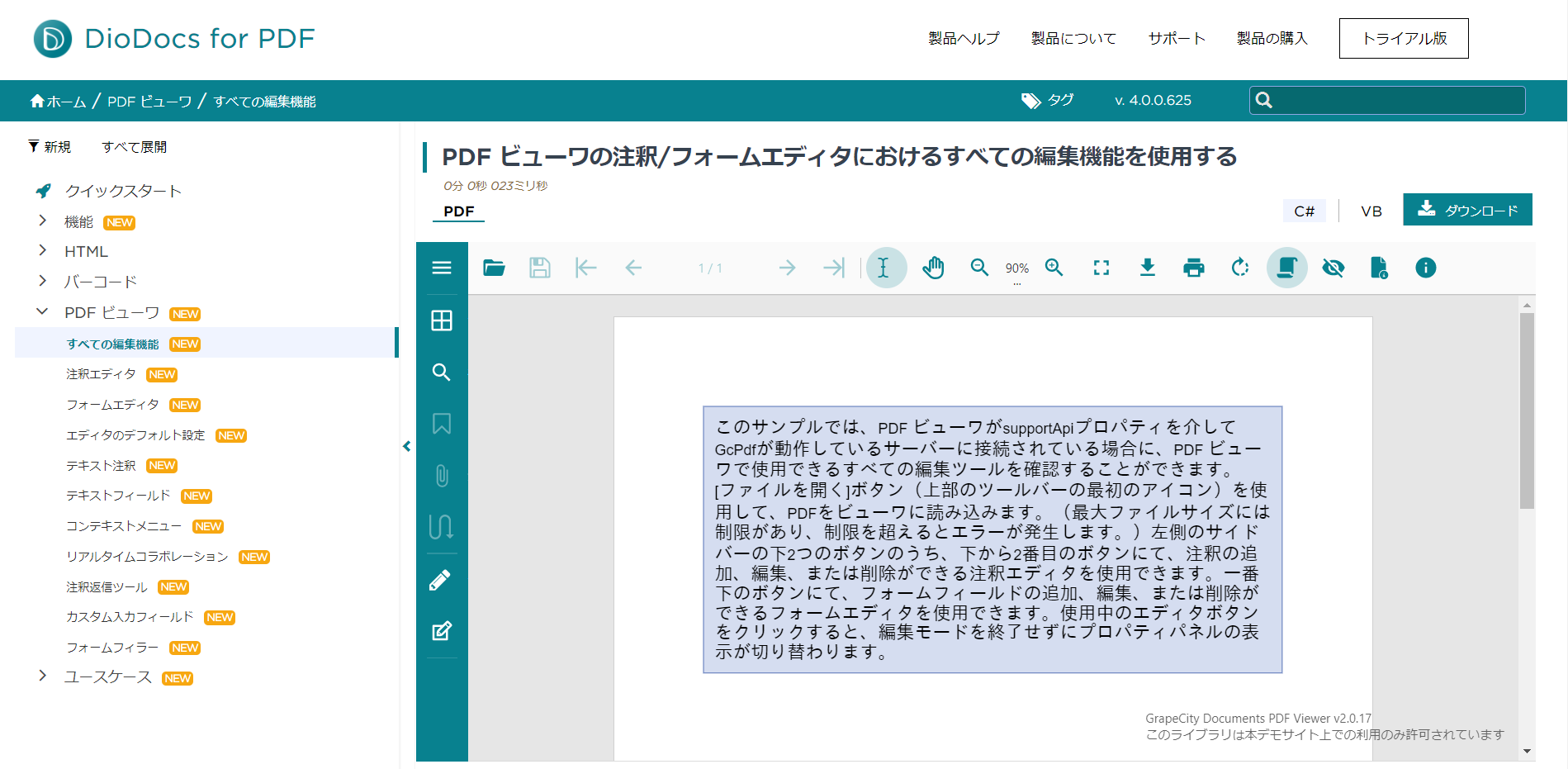Viewport: 1568px width, 769px height.
Task: Go to next page arrow
Action: coord(787,268)
